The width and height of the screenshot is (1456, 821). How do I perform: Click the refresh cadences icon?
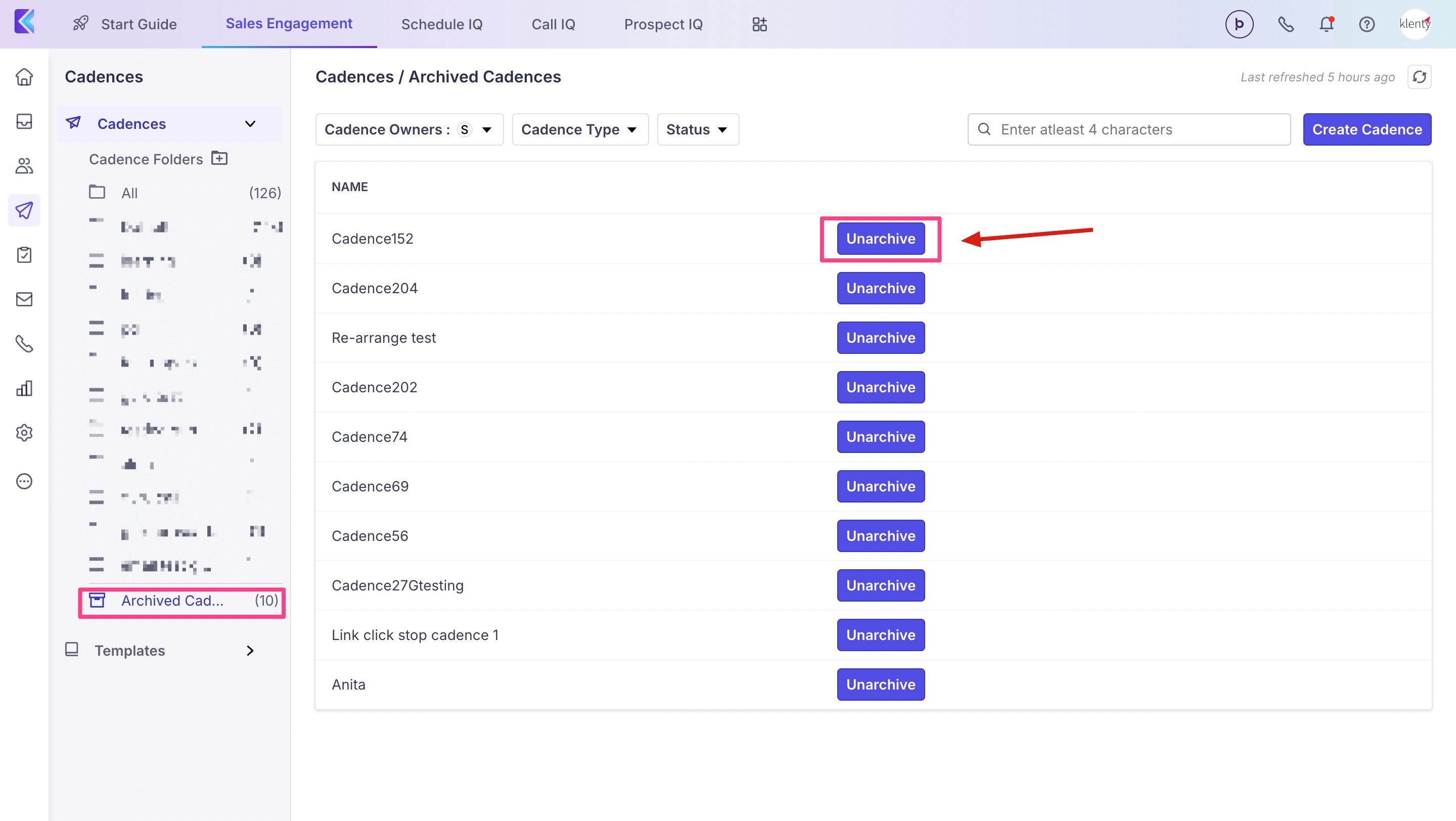(x=1419, y=77)
